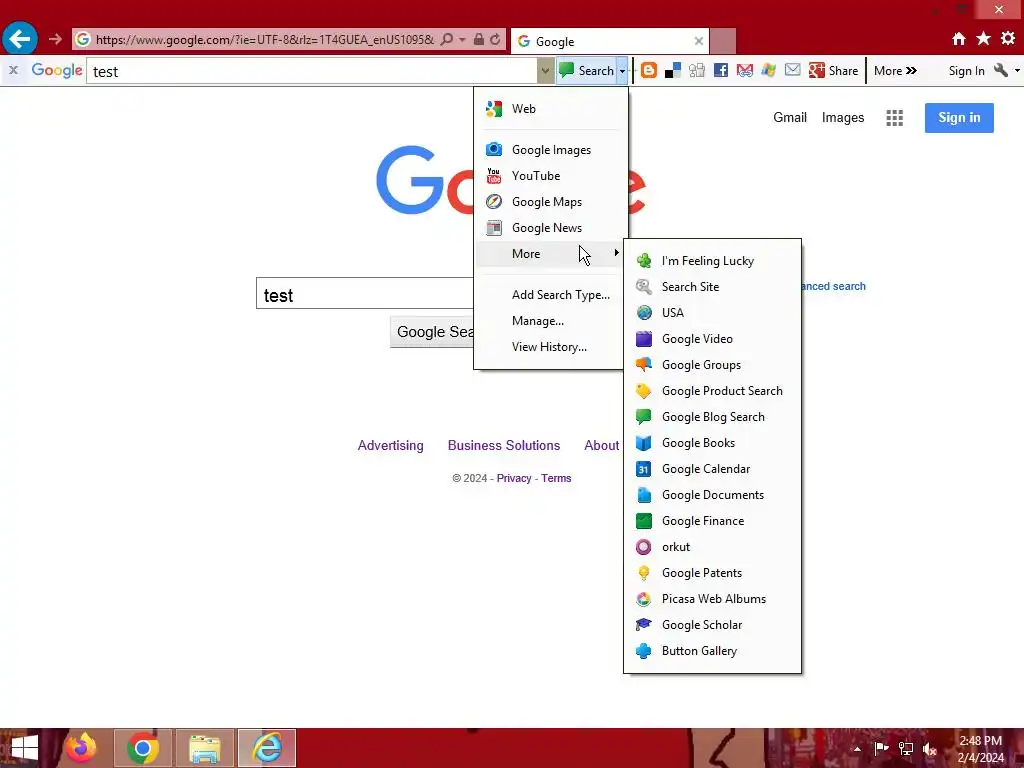Click the page search box containing test

point(366,295)
